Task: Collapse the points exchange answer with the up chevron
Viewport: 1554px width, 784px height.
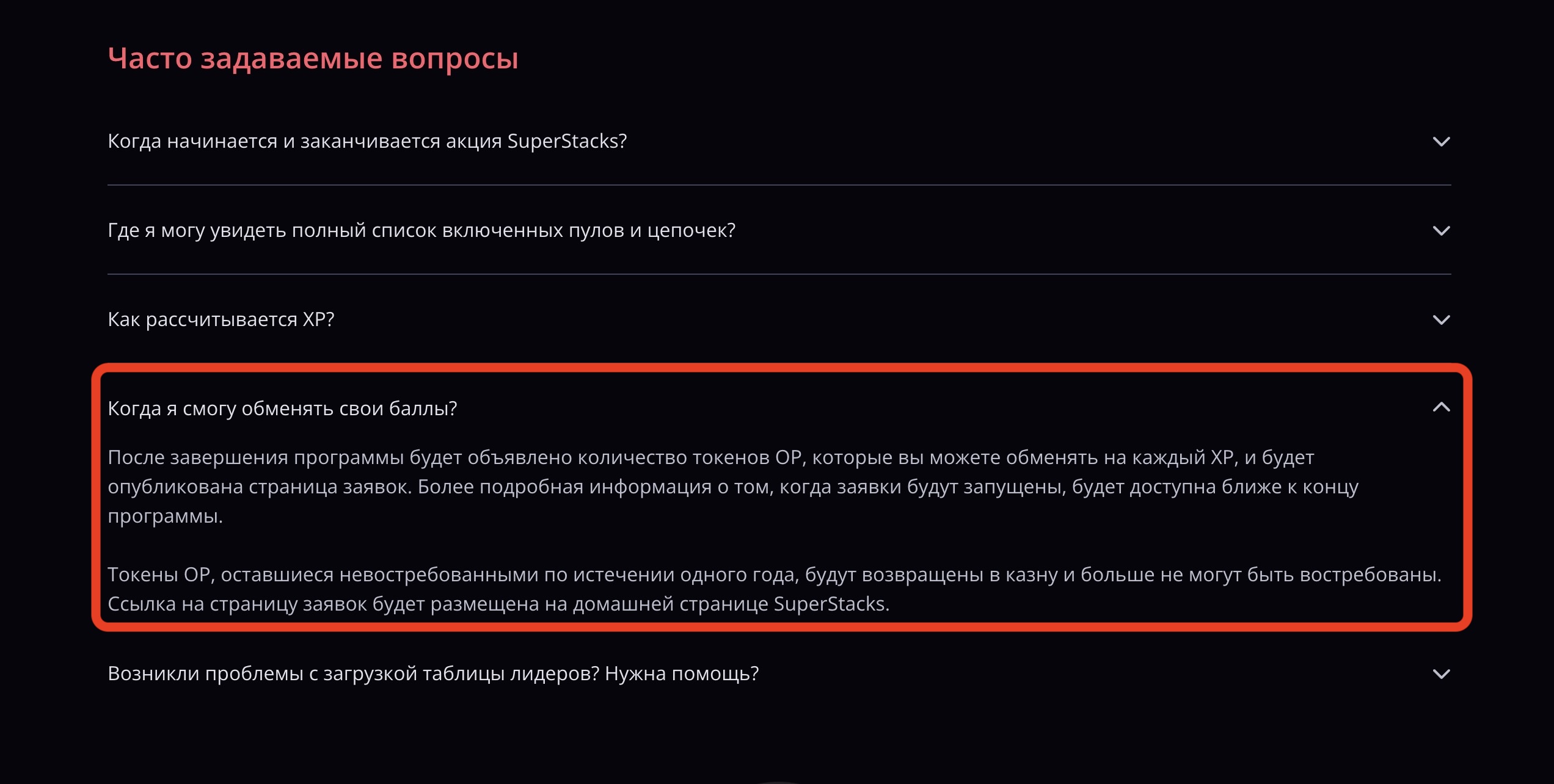Action: pos(1441,407)
